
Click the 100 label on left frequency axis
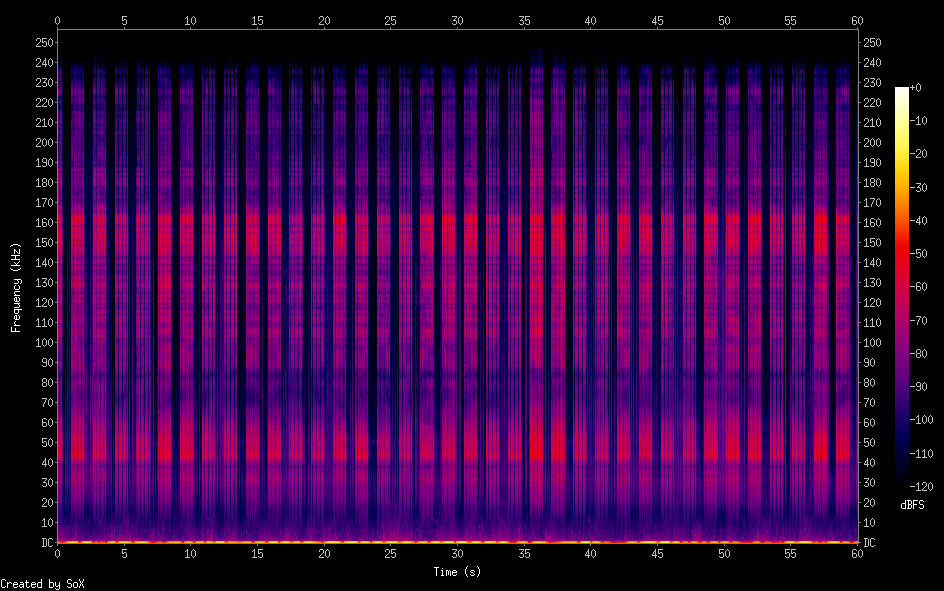(x=44, y=343)
